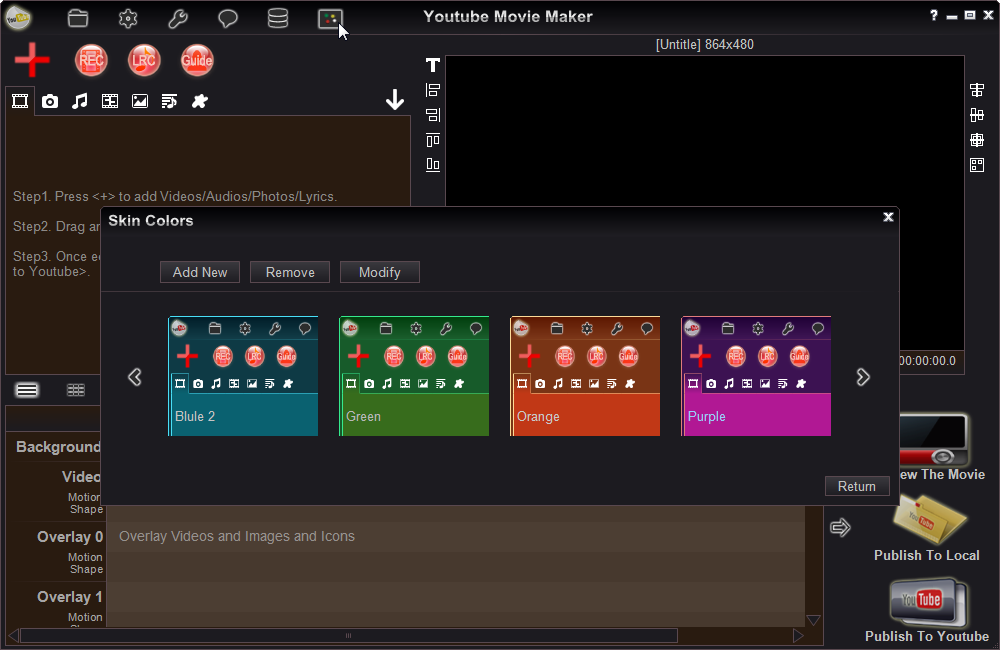Toggle the list view timeline mode
The image size is (1000, 650).
click(27, 390)
